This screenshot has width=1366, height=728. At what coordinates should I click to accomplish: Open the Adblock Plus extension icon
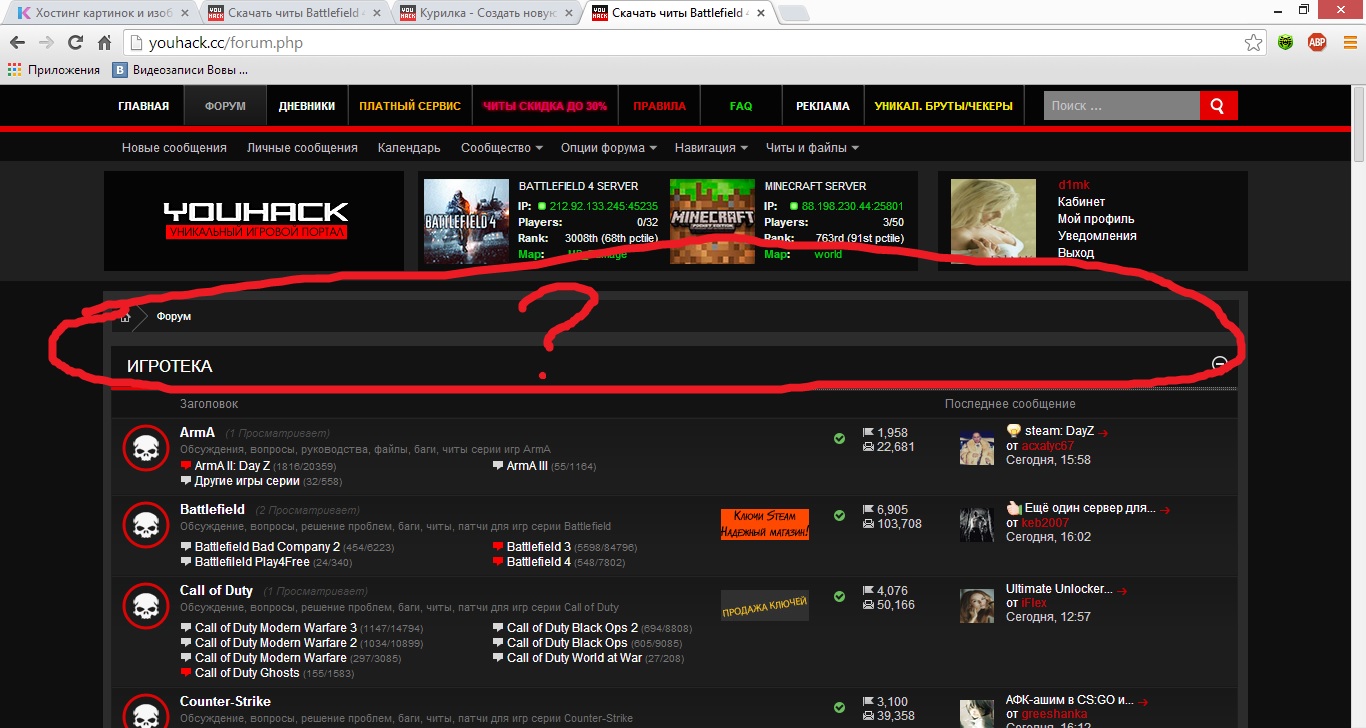pyautogui.click(x=1317, y=43)
